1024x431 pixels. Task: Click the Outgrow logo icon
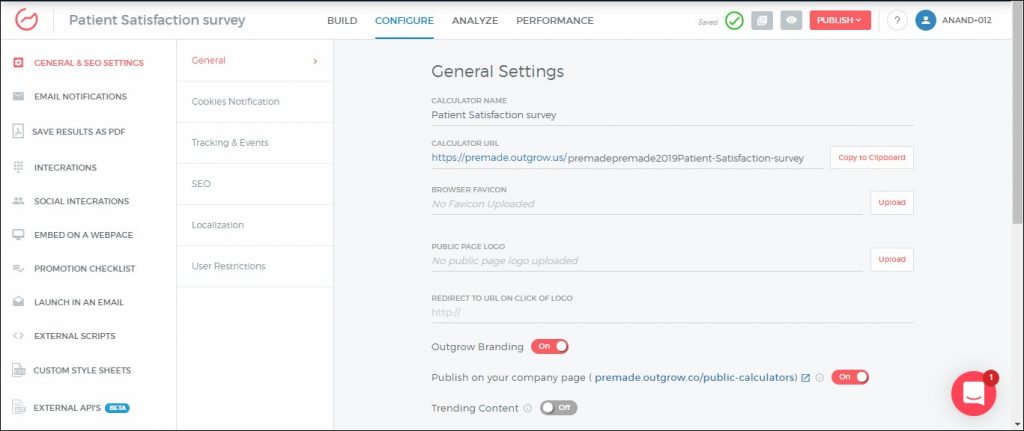coord(26,20)
